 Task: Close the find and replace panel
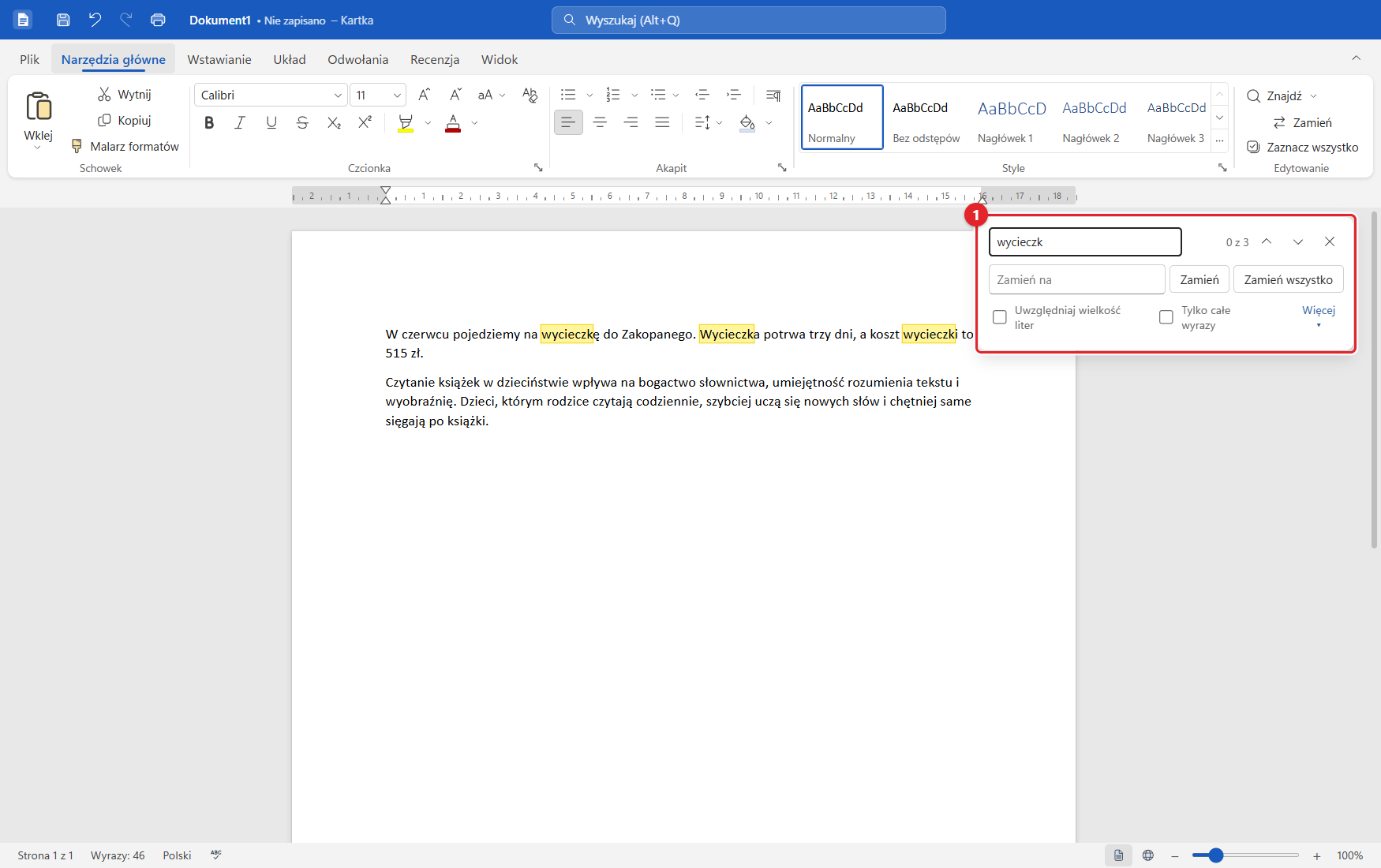[1330, 241]
